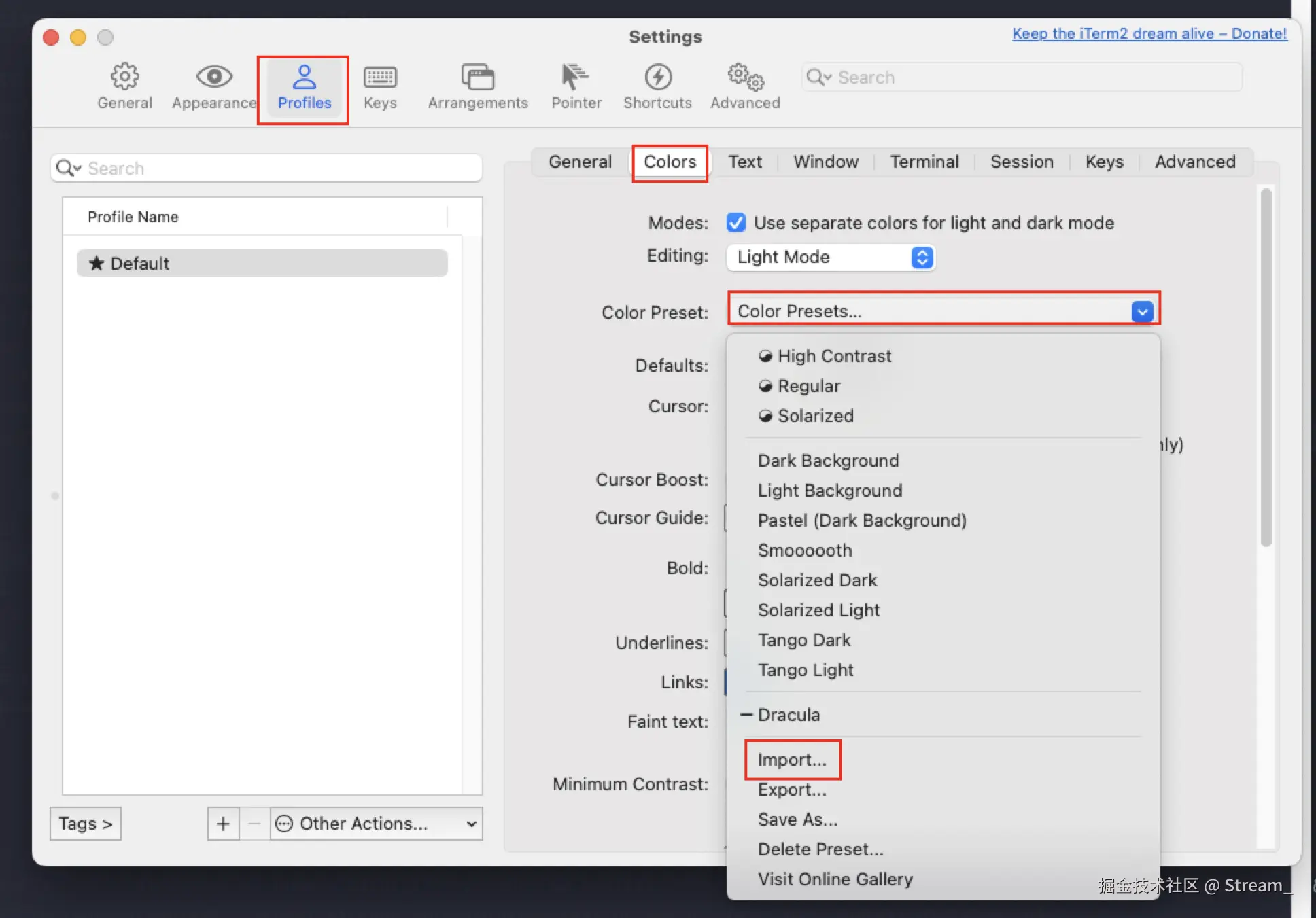Open the iTerm2 Donate link
1316x918 pixels.
click(x=1149, y=33)
